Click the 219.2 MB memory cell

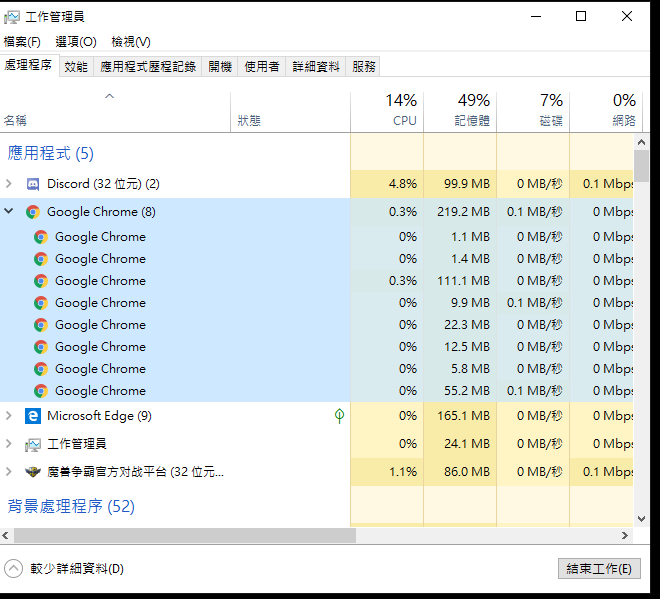[460, 212]
